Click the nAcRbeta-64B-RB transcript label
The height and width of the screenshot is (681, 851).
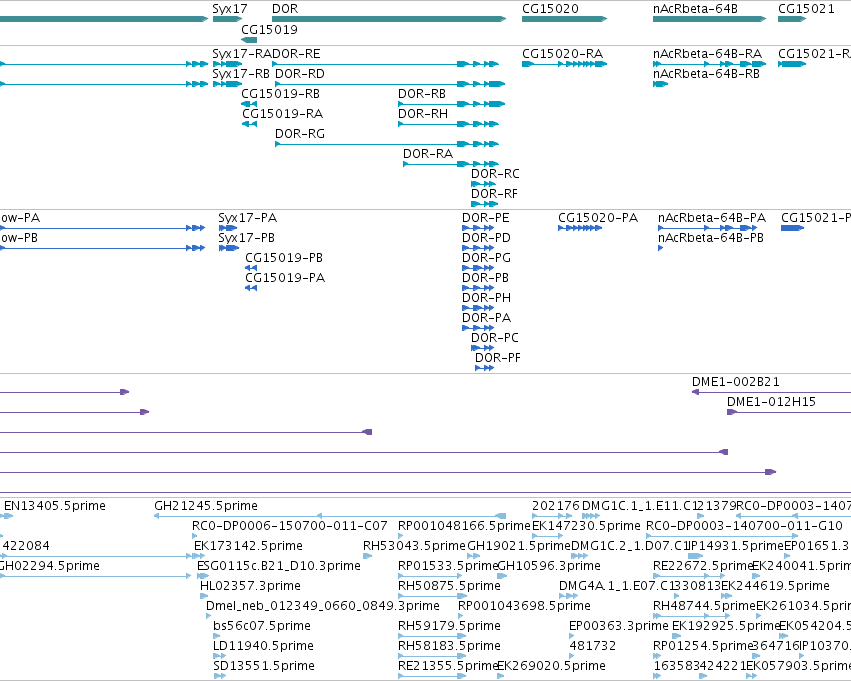coord(706,74)
